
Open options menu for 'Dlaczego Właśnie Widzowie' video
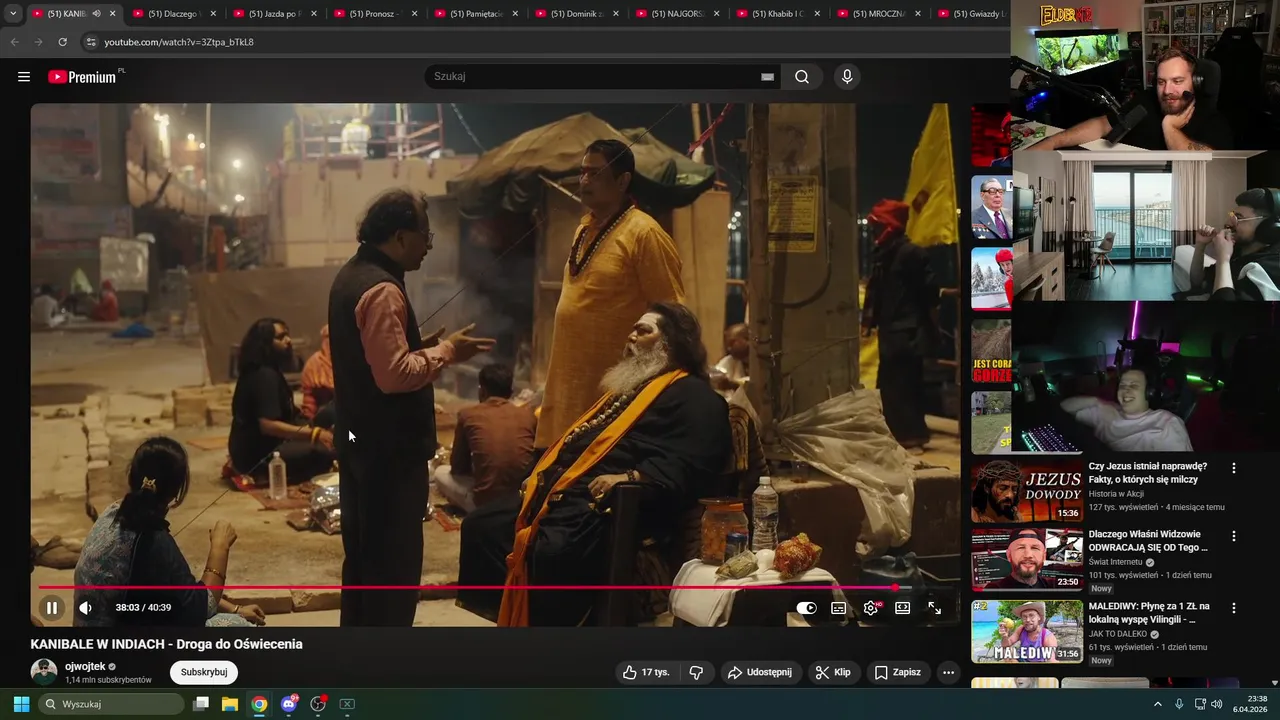click(1233, 536)
